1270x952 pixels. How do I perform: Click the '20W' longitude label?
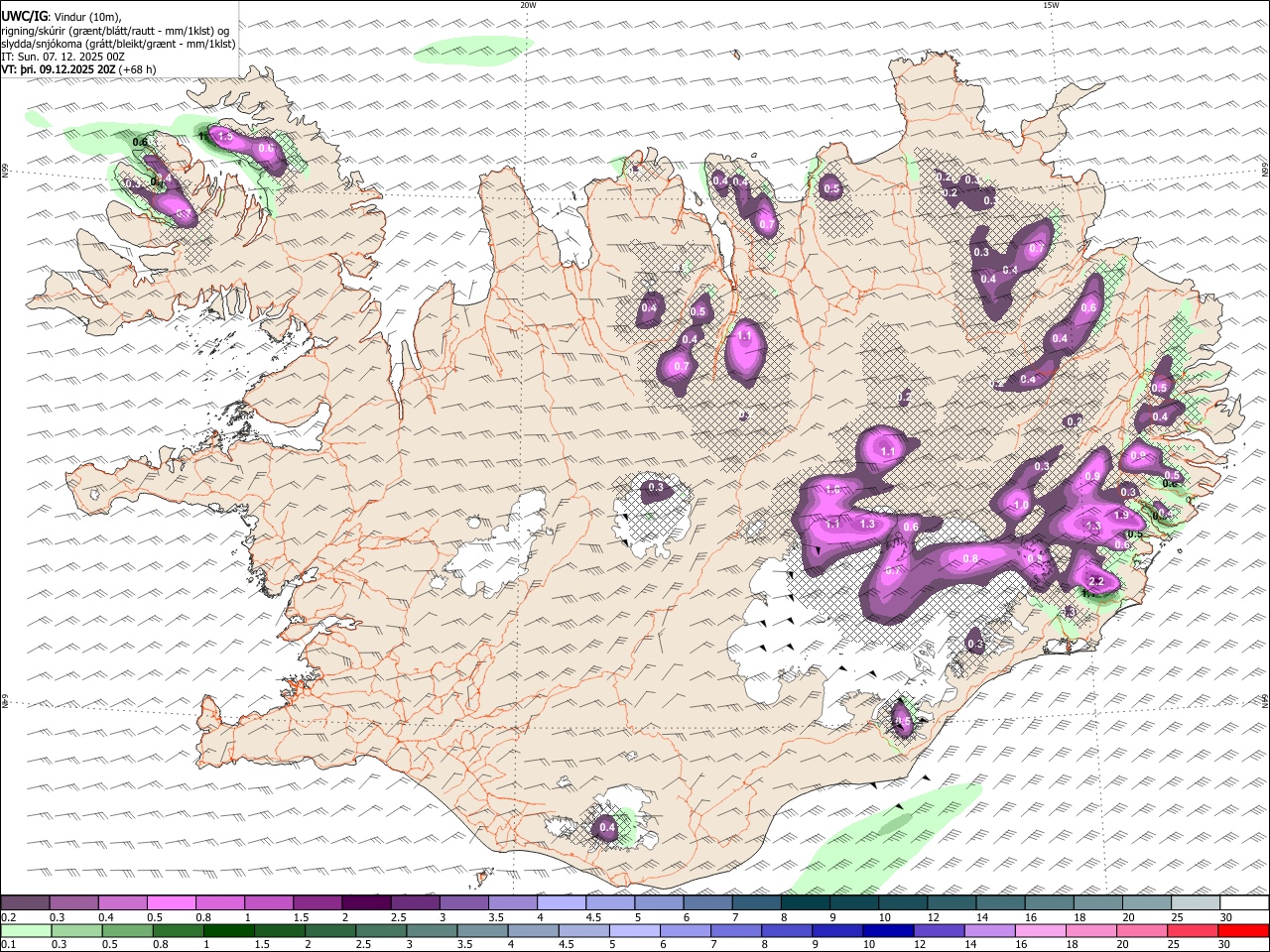click(528, 5)
